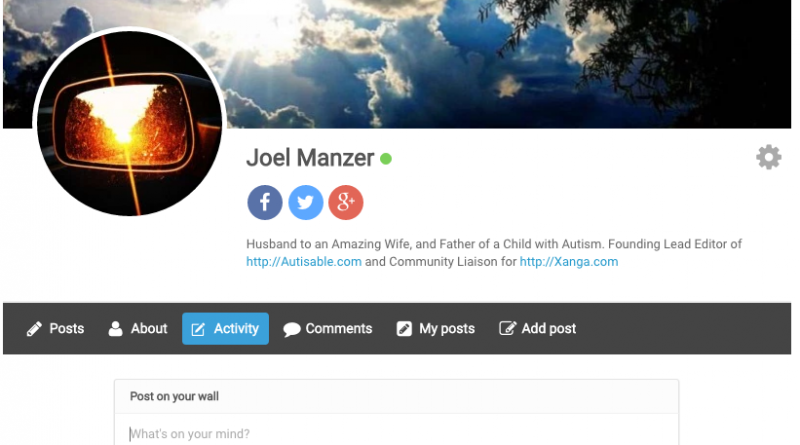Open the Twitter profile icon
800x445 pixels.
click(306, 203)
